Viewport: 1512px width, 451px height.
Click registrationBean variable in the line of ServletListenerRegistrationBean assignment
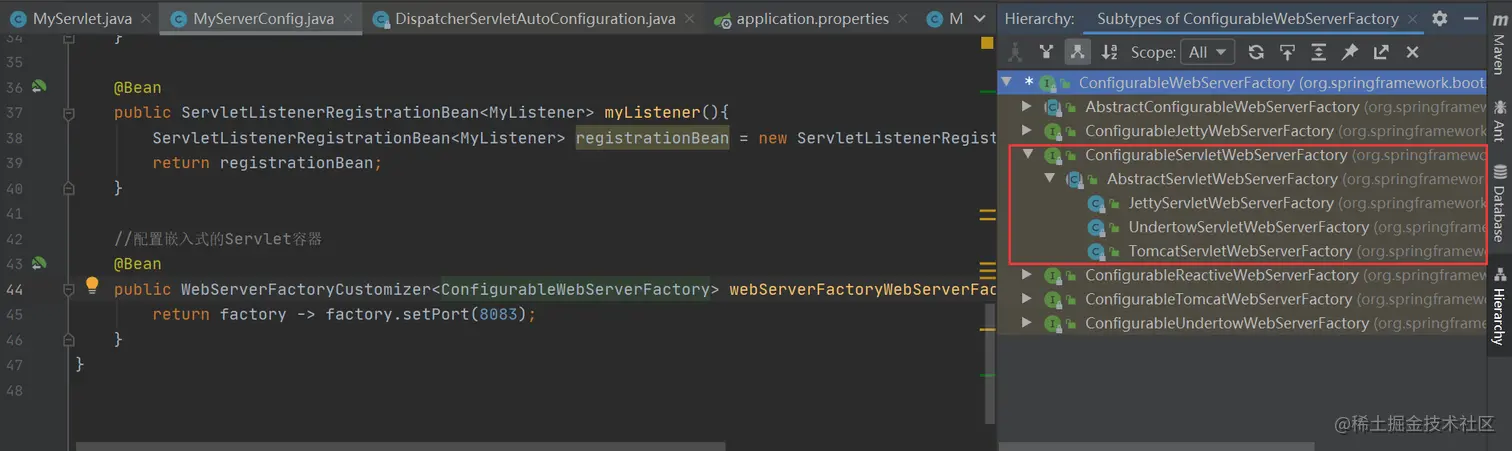[652, 138]
